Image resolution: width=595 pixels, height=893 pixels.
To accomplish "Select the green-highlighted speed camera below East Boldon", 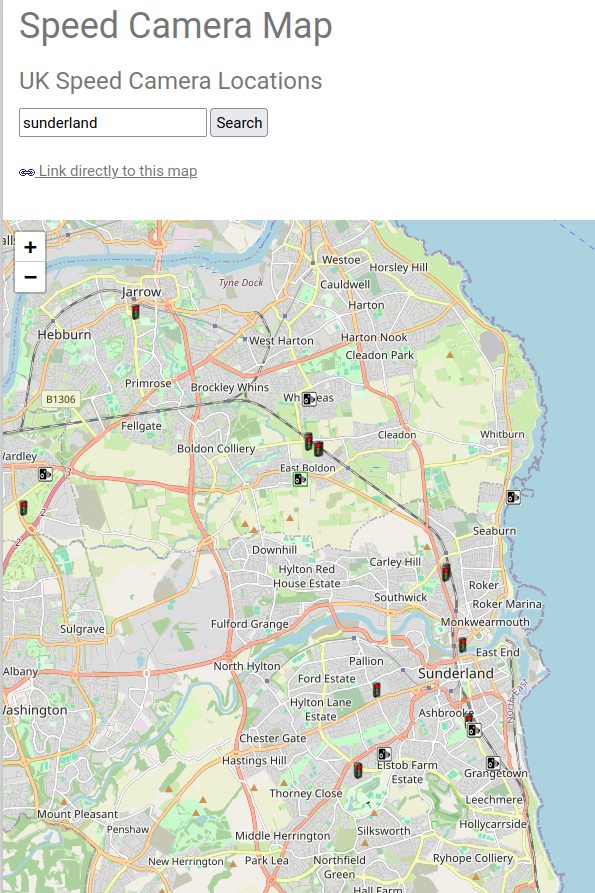I will point(300,480).
